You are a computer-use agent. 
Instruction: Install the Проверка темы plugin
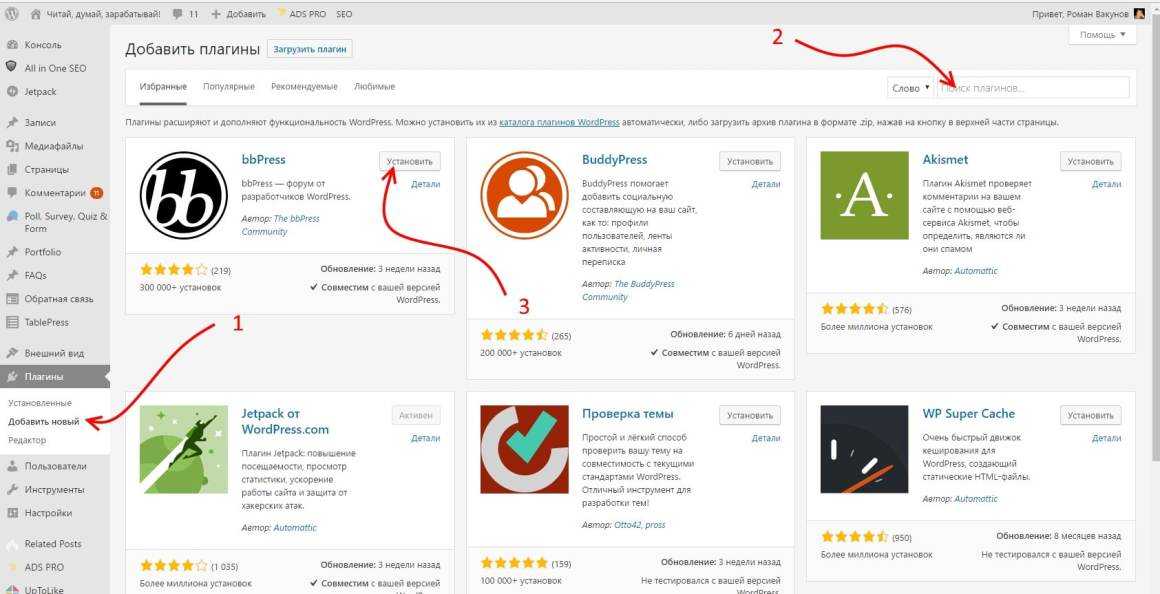pyautogui.click(x=750, y=416)
